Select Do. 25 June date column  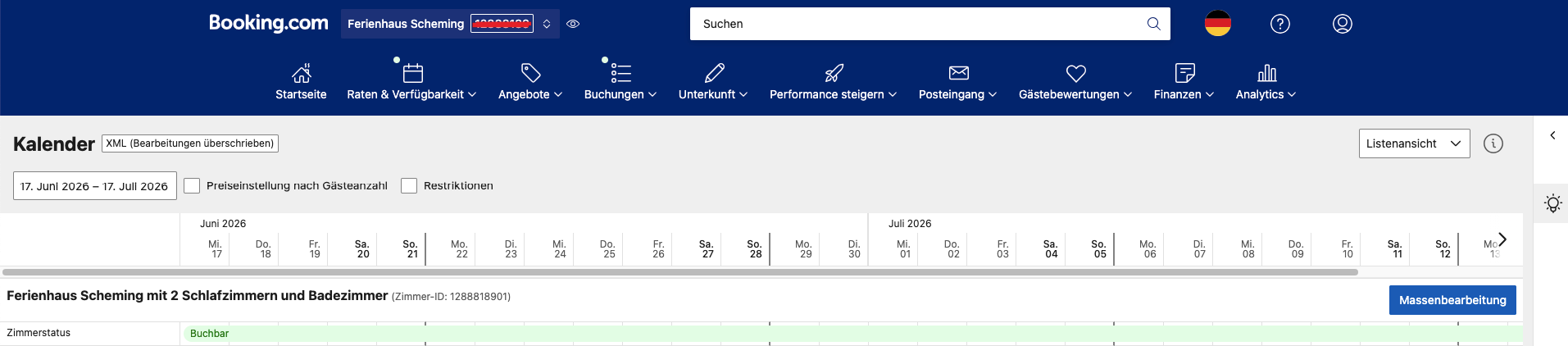(607, 248)
